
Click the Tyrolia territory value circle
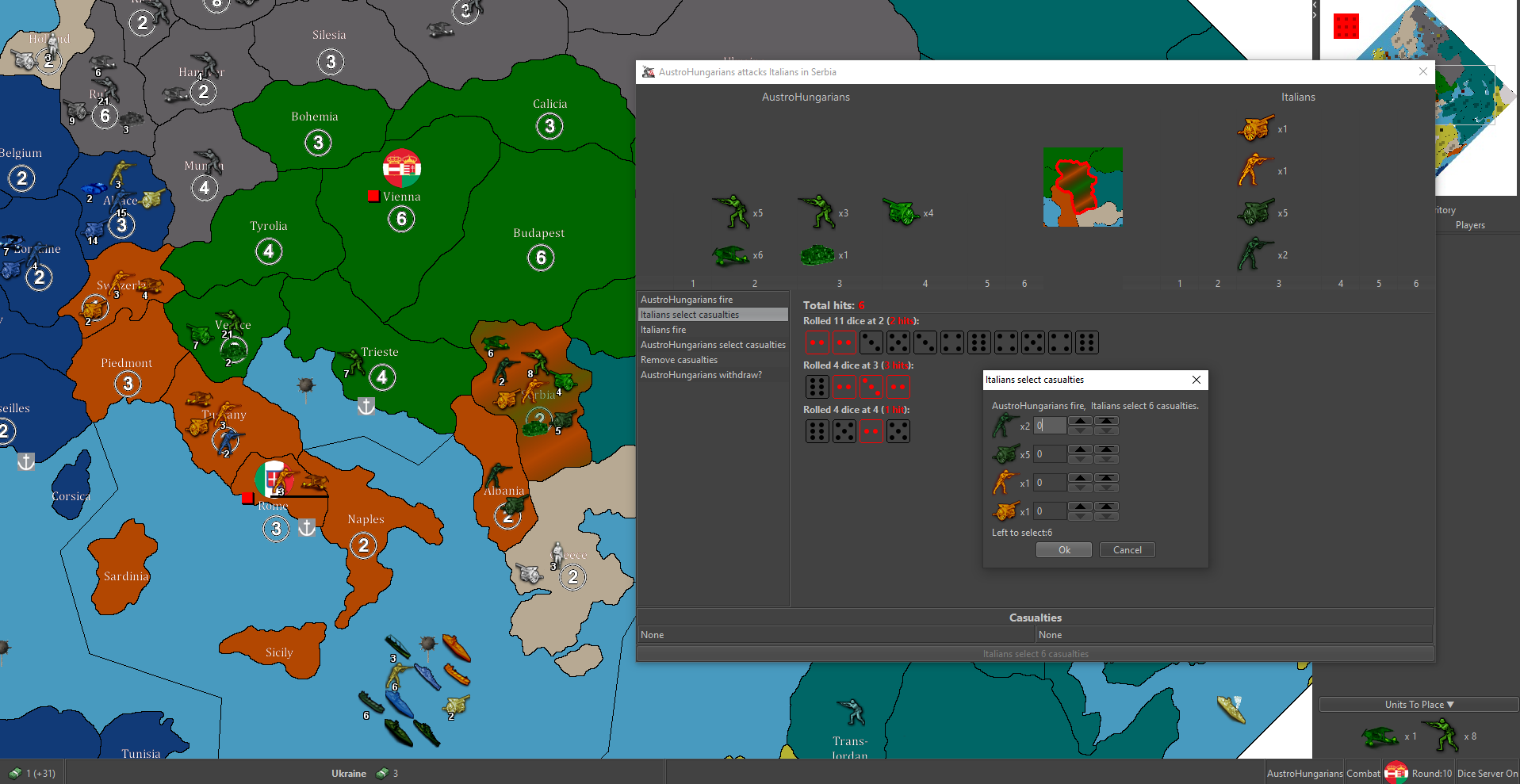[269, 251]
